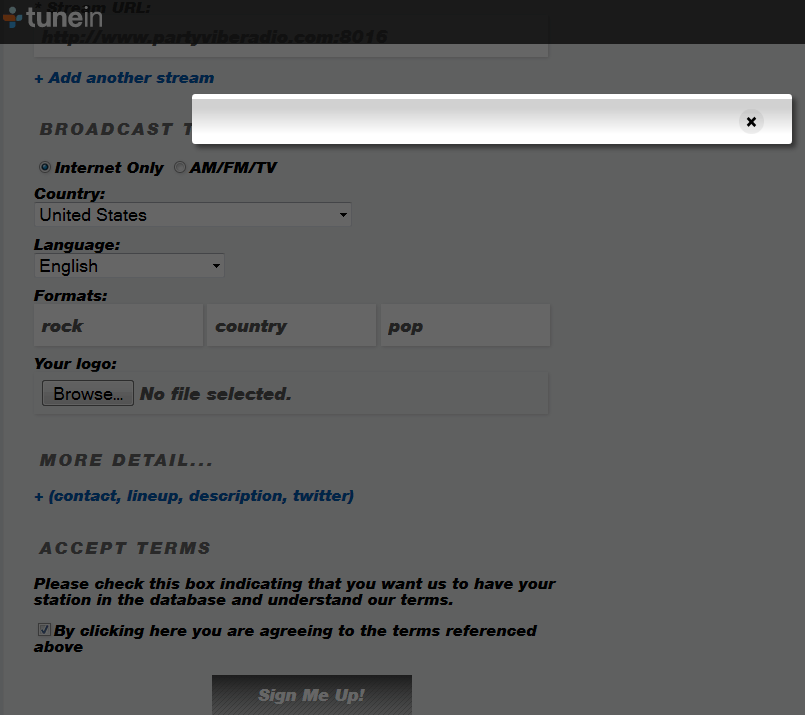
Task: Click the rock format field
Action: pos(119,325)
